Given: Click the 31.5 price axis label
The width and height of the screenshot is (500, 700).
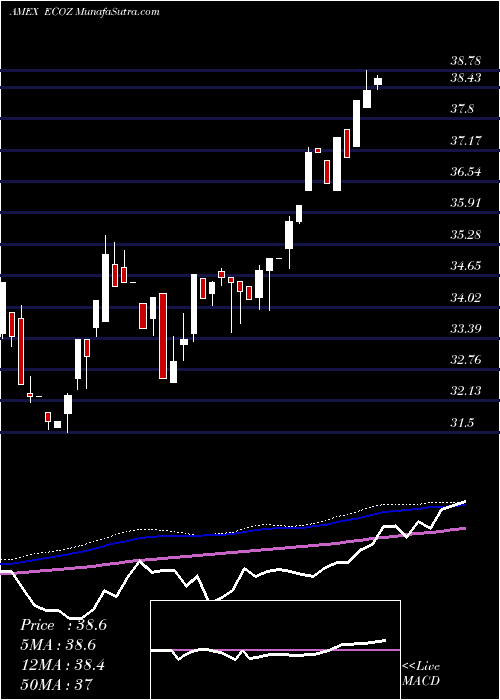Looking at the screenshot, I should pos(462,423).
